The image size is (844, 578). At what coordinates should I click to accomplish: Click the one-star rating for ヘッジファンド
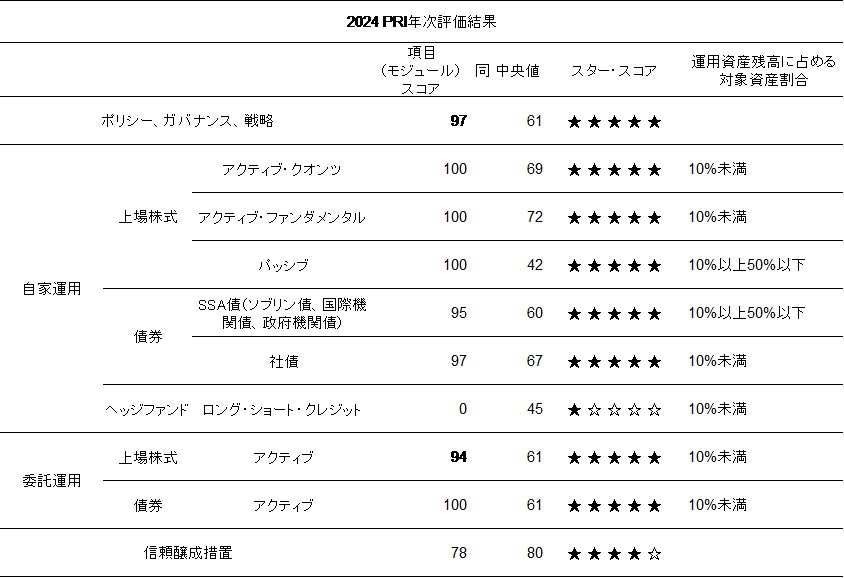(614, 410)
